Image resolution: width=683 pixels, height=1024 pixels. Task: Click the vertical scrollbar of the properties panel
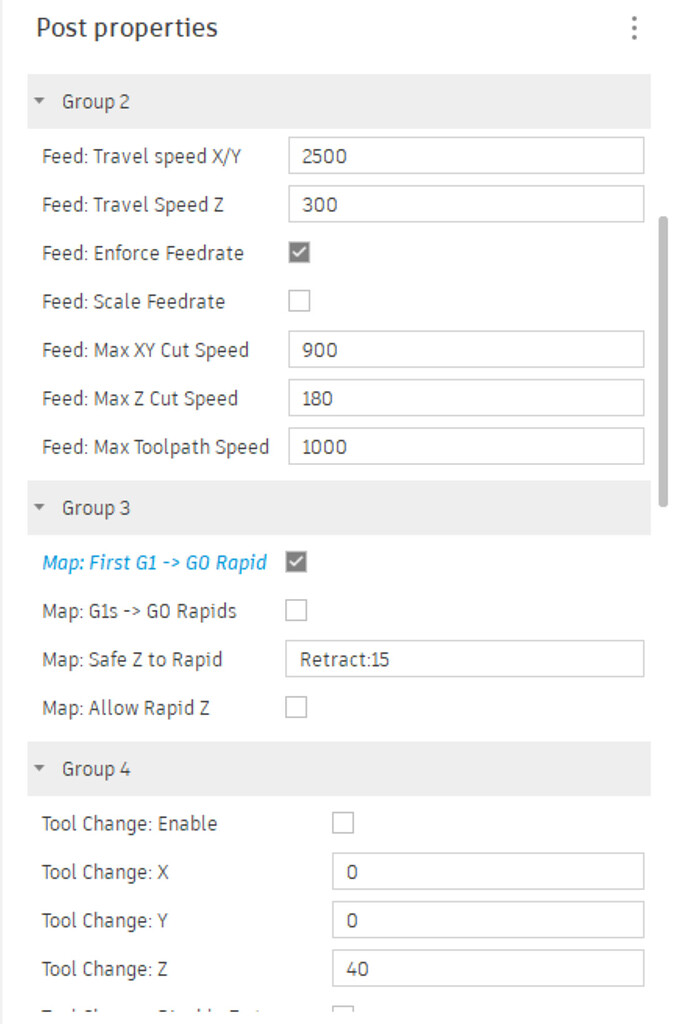point(663,360)
